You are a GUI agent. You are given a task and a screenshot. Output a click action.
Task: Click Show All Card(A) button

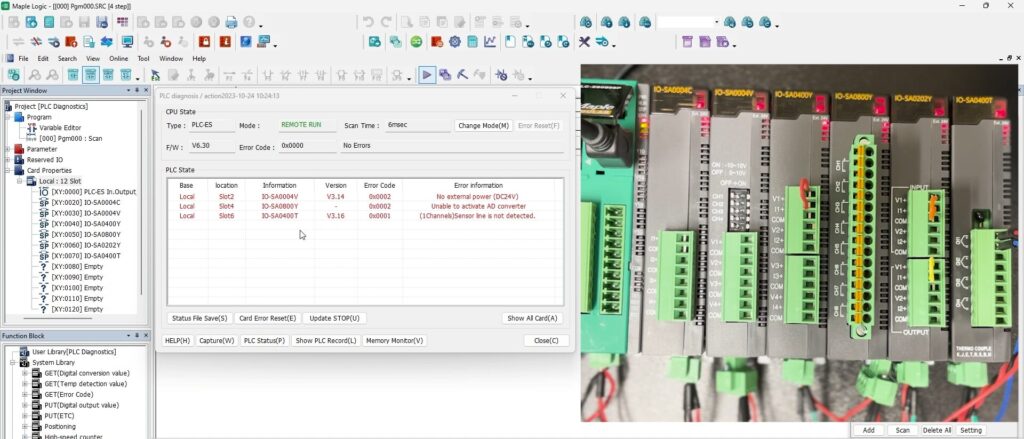pyautogui.click(x=532, y=318)
